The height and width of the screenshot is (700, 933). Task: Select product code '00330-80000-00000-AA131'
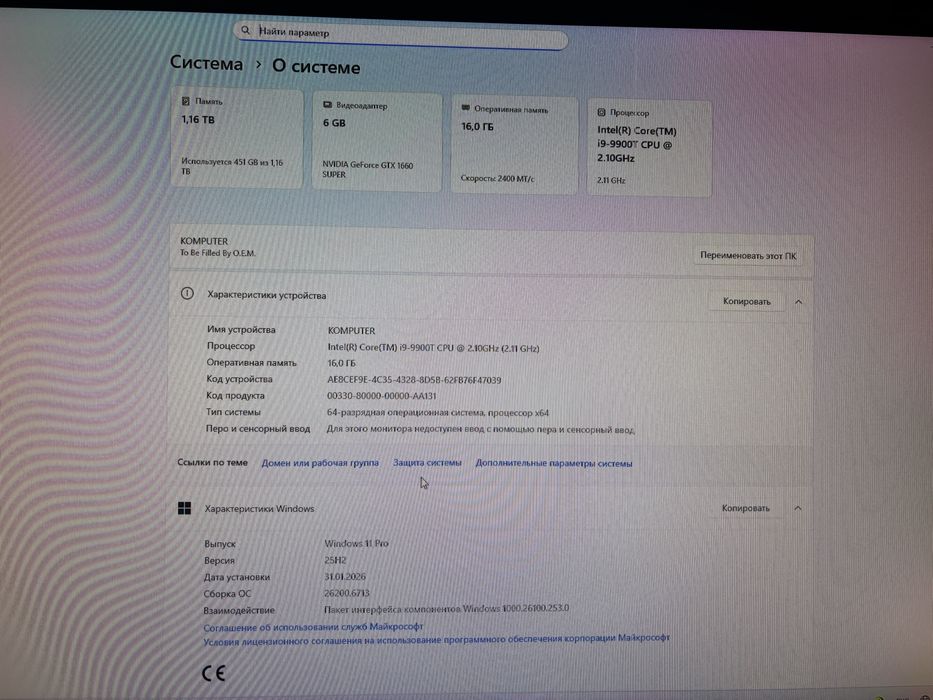point(381,396)
